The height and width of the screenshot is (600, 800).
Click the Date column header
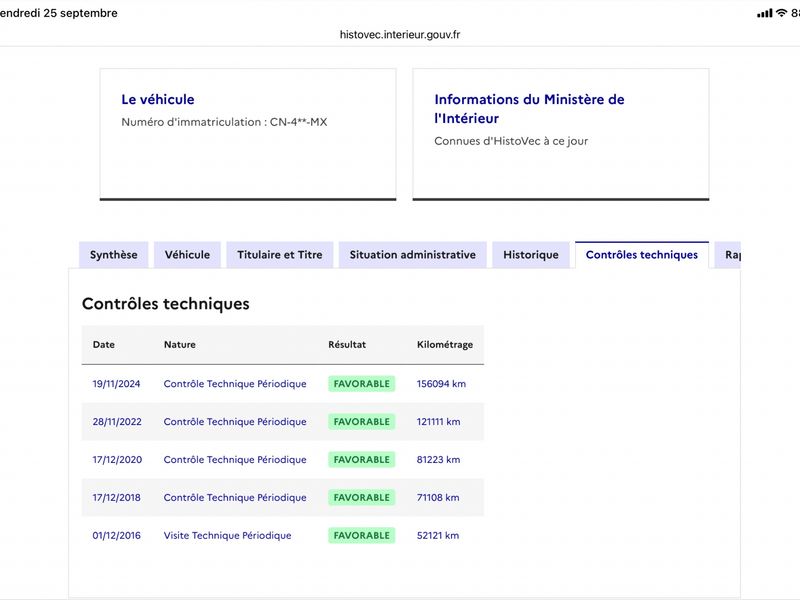click(x=104, y=344)
